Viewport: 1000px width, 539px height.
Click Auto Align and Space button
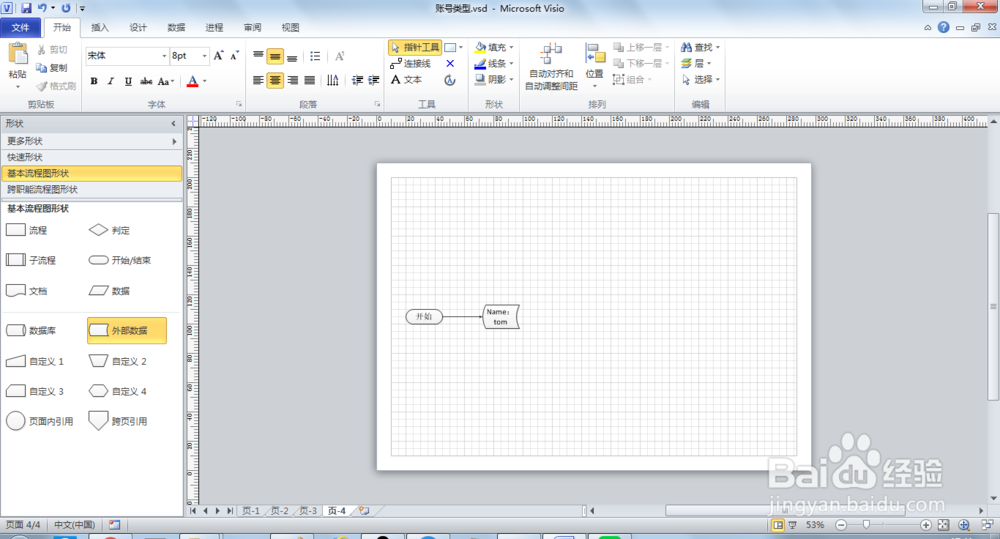[x=551, y=66]
